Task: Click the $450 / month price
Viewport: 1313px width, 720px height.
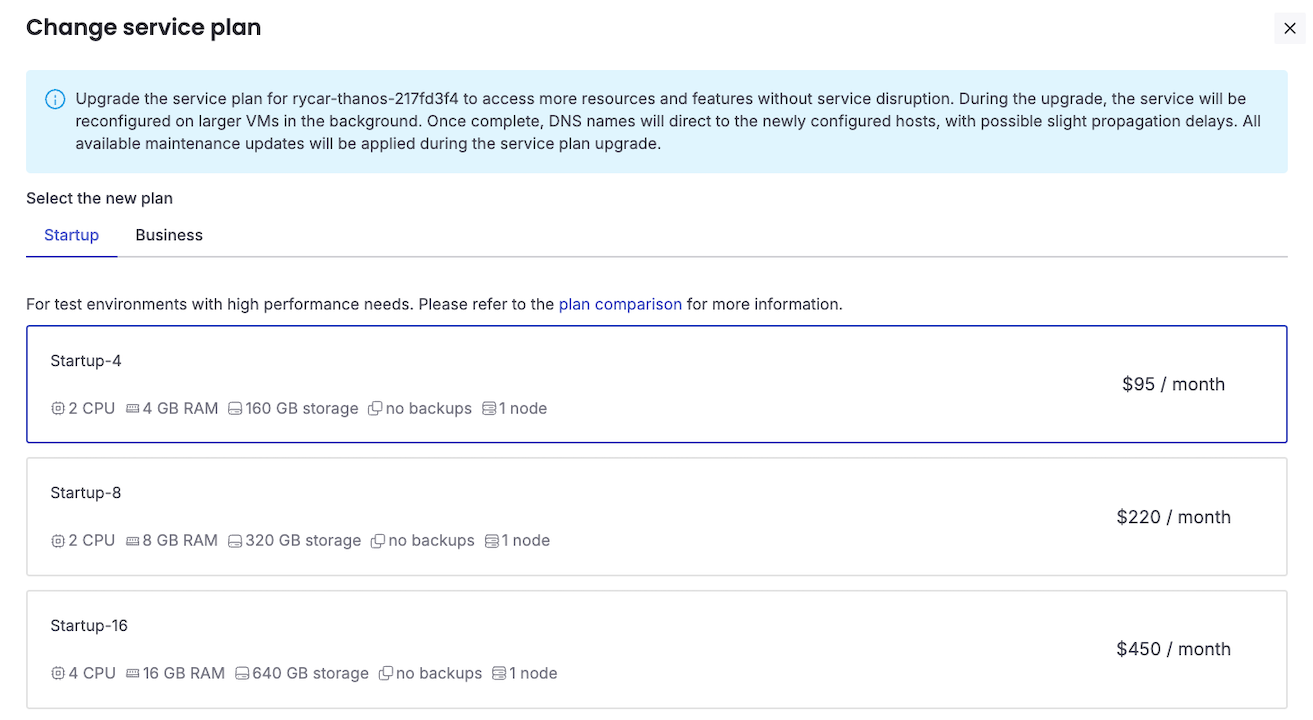Action: (x=1173, y=649)
